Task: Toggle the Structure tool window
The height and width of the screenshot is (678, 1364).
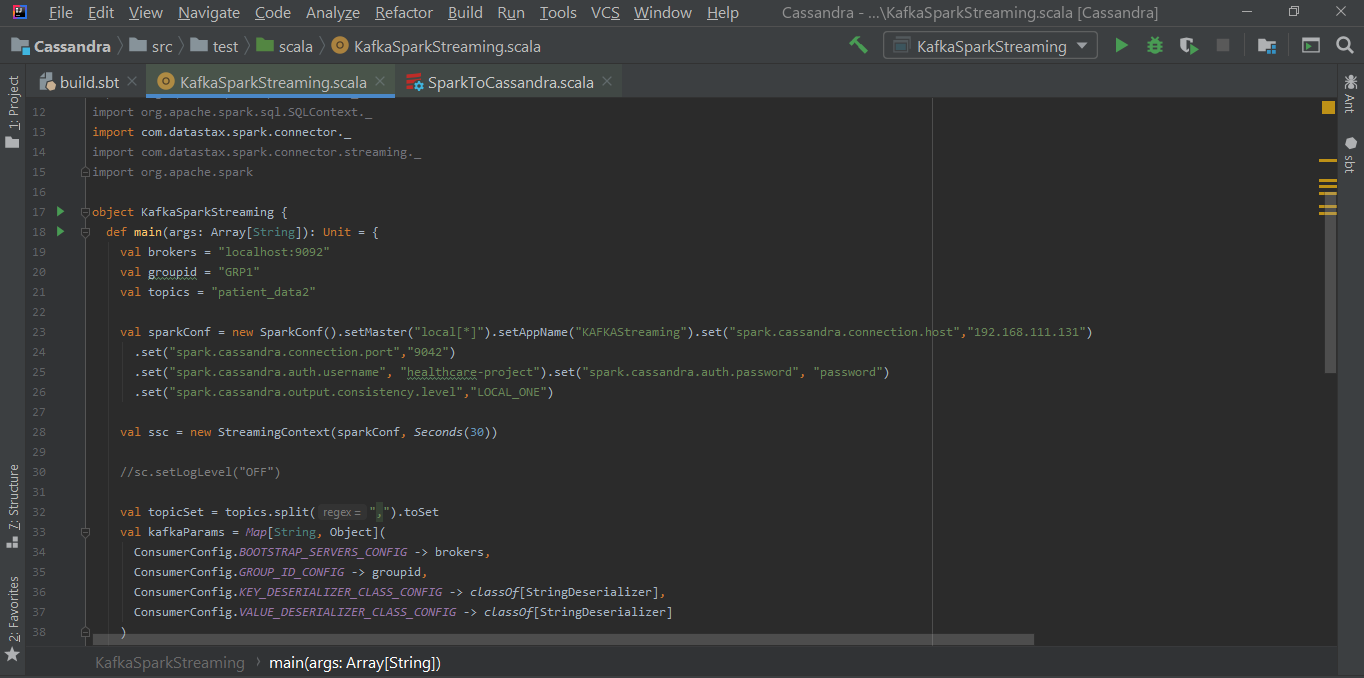Action: (13, 506)
